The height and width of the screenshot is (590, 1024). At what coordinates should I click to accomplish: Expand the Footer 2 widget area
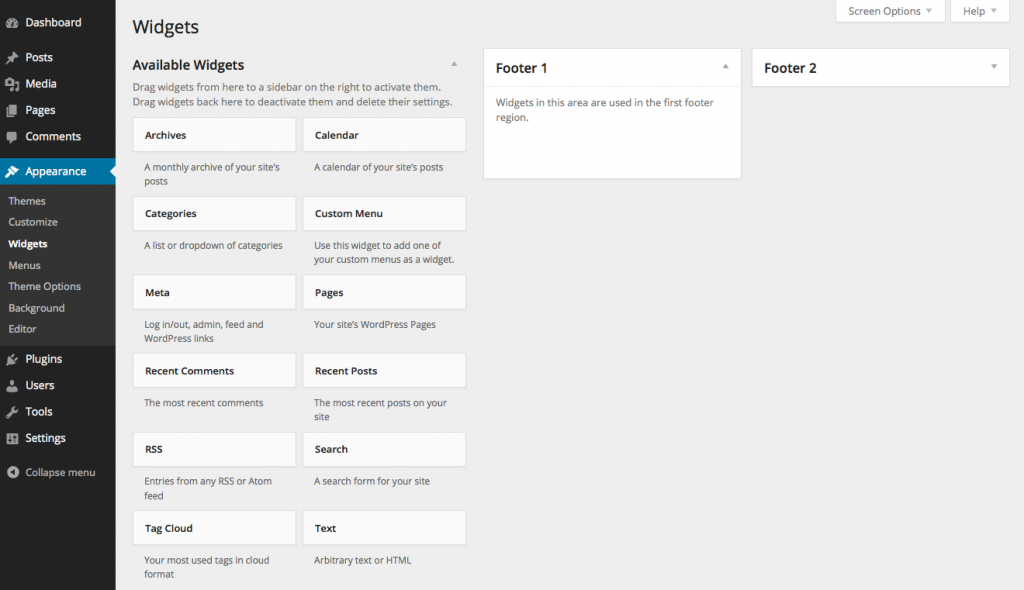[993, 67]
